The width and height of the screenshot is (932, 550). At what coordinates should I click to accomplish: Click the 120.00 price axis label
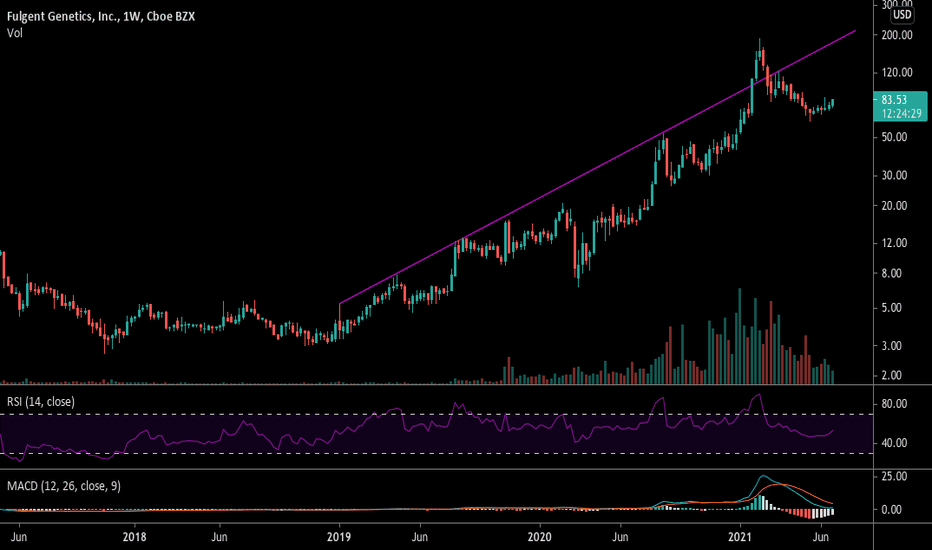[897, 73]
